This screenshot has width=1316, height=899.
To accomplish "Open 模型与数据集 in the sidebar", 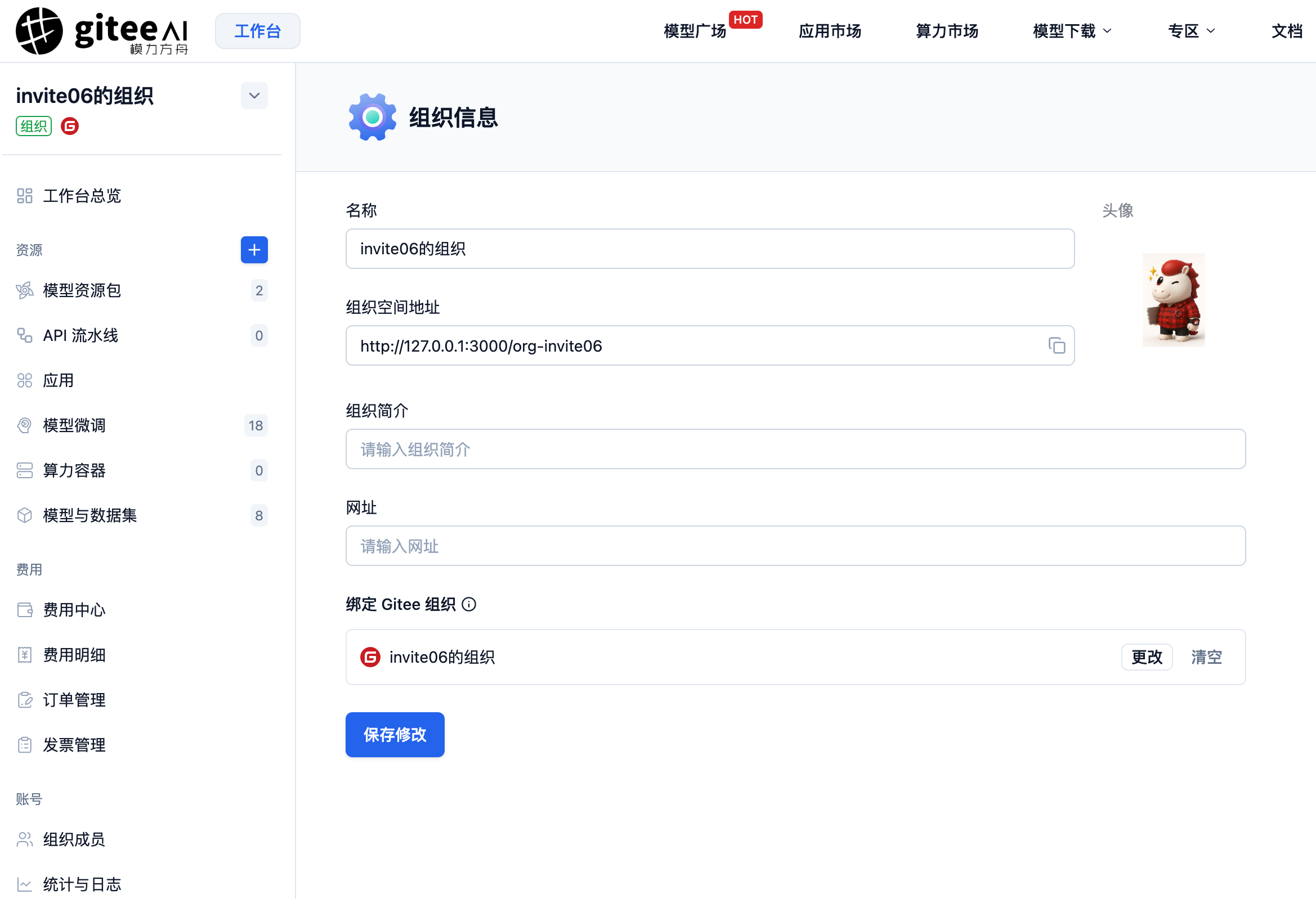I will [90, 516].
